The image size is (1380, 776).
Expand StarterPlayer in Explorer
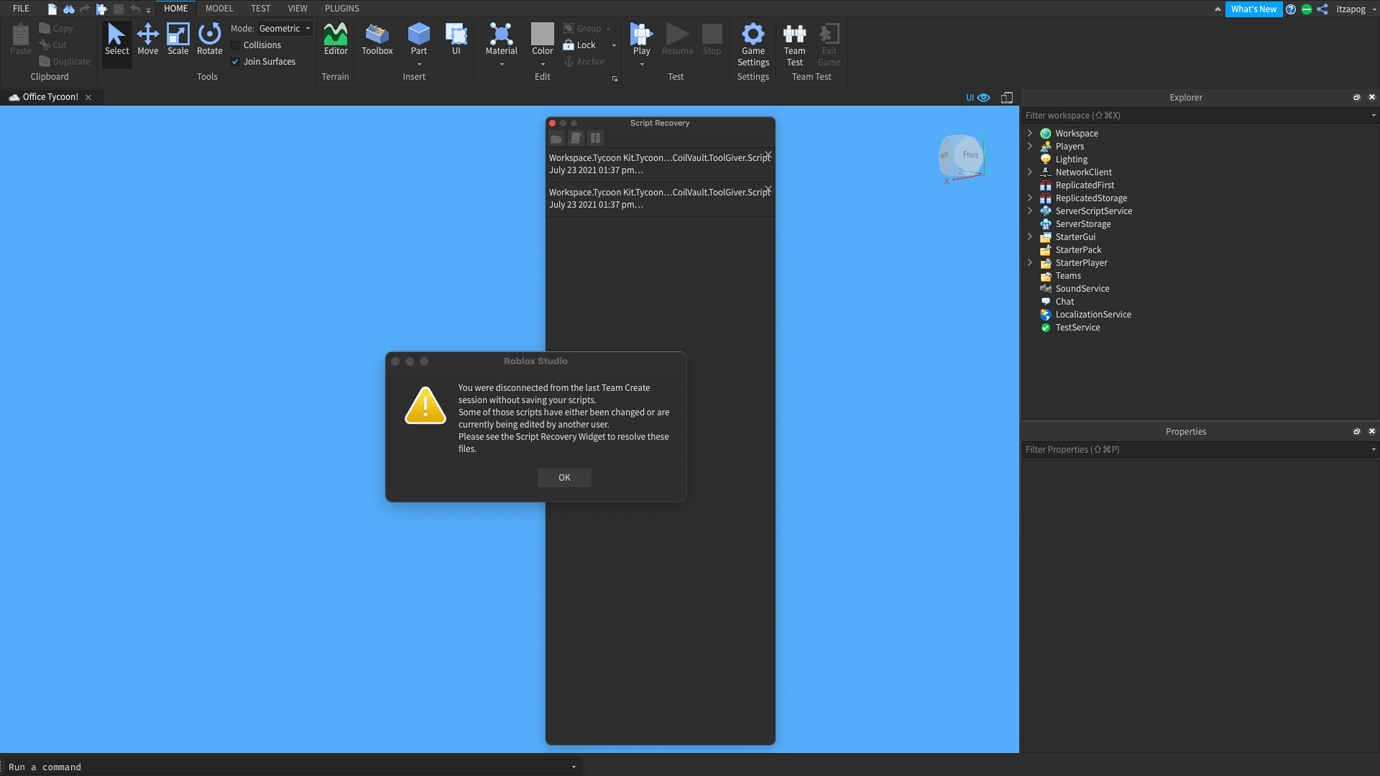(x=1030, y=263)
